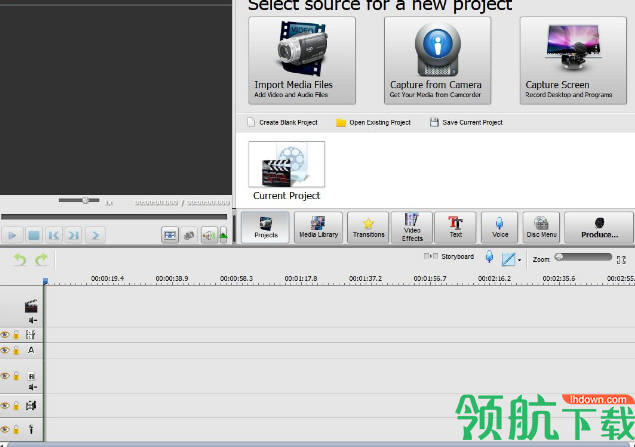Lock the audio mix track with film-speaker icon
This screenshot has width=635, height=447.
(x=16, y=405)
